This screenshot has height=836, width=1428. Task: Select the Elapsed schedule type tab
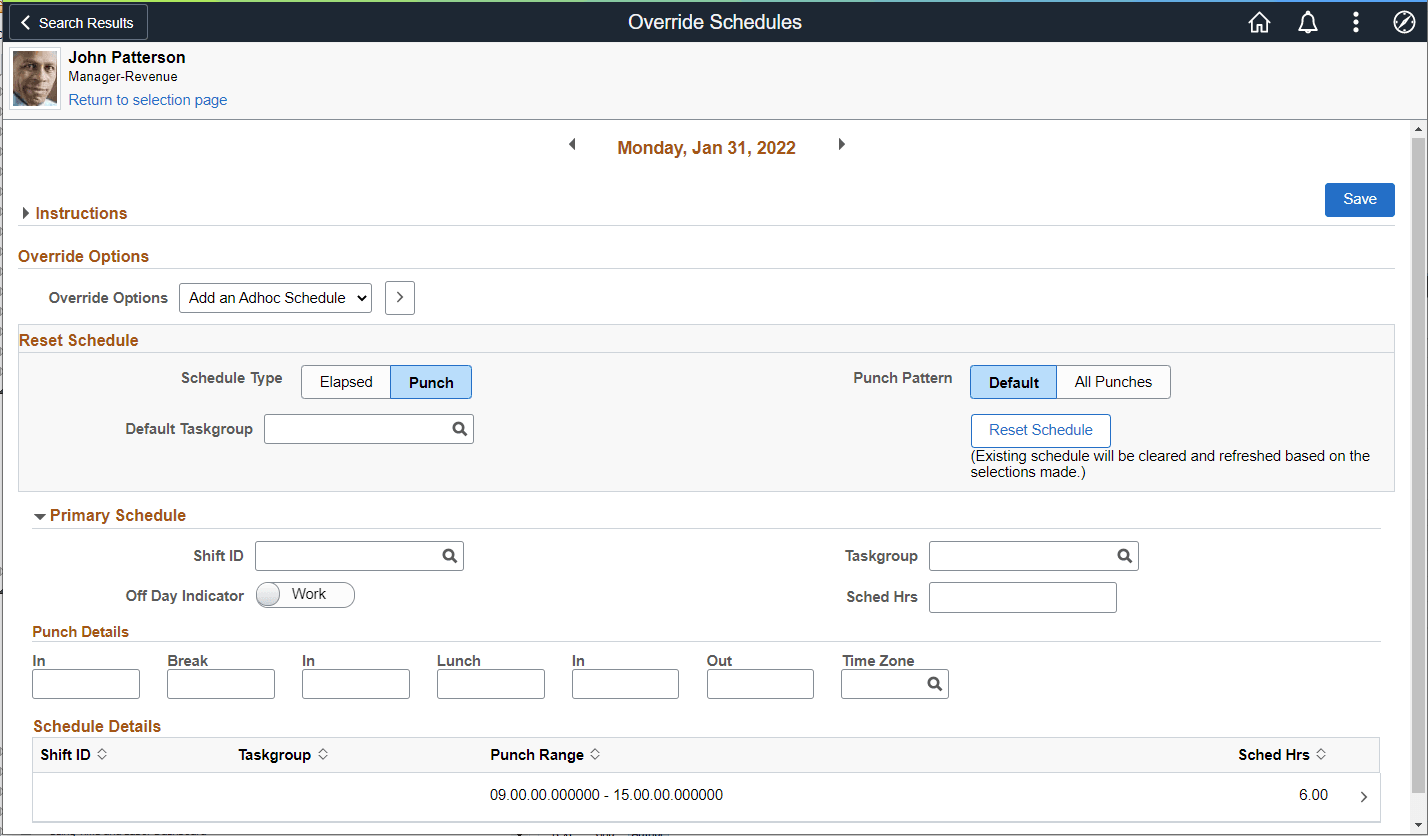(x=345, y=381)
